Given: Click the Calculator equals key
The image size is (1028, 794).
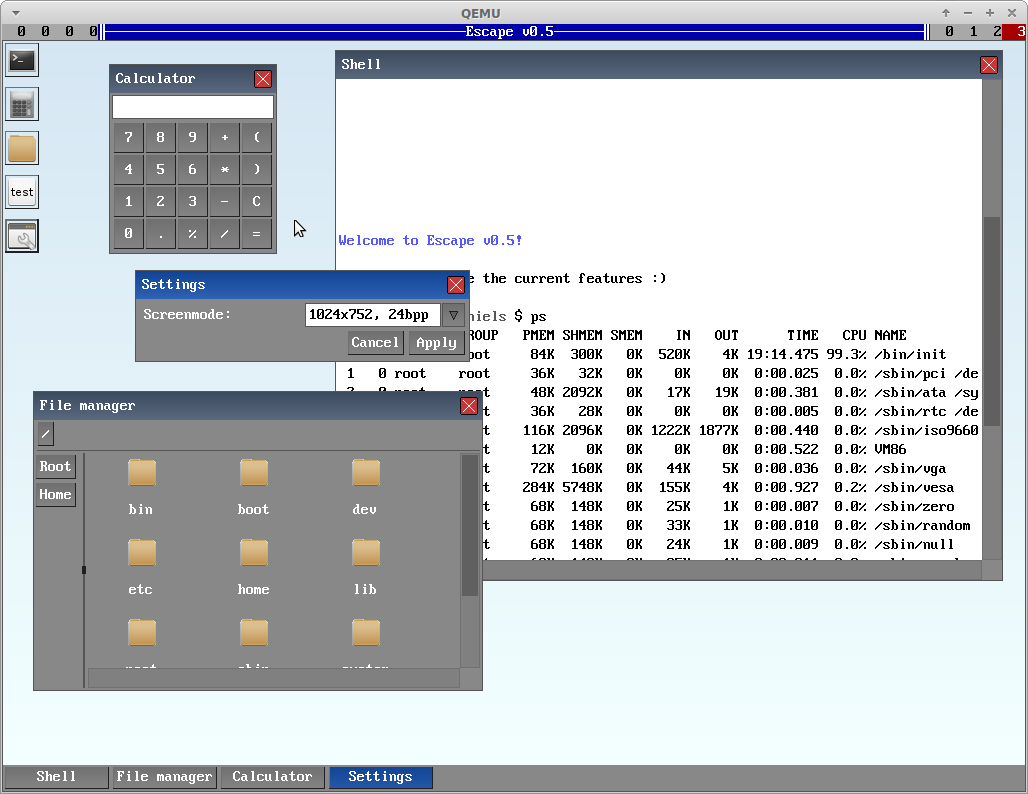Looking at the screenshot, I should [256, 233].
